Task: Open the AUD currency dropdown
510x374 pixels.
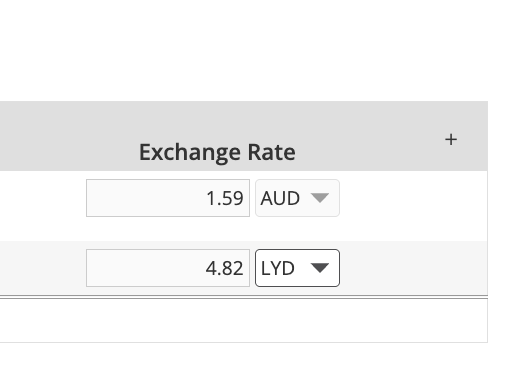Action: 297,198
